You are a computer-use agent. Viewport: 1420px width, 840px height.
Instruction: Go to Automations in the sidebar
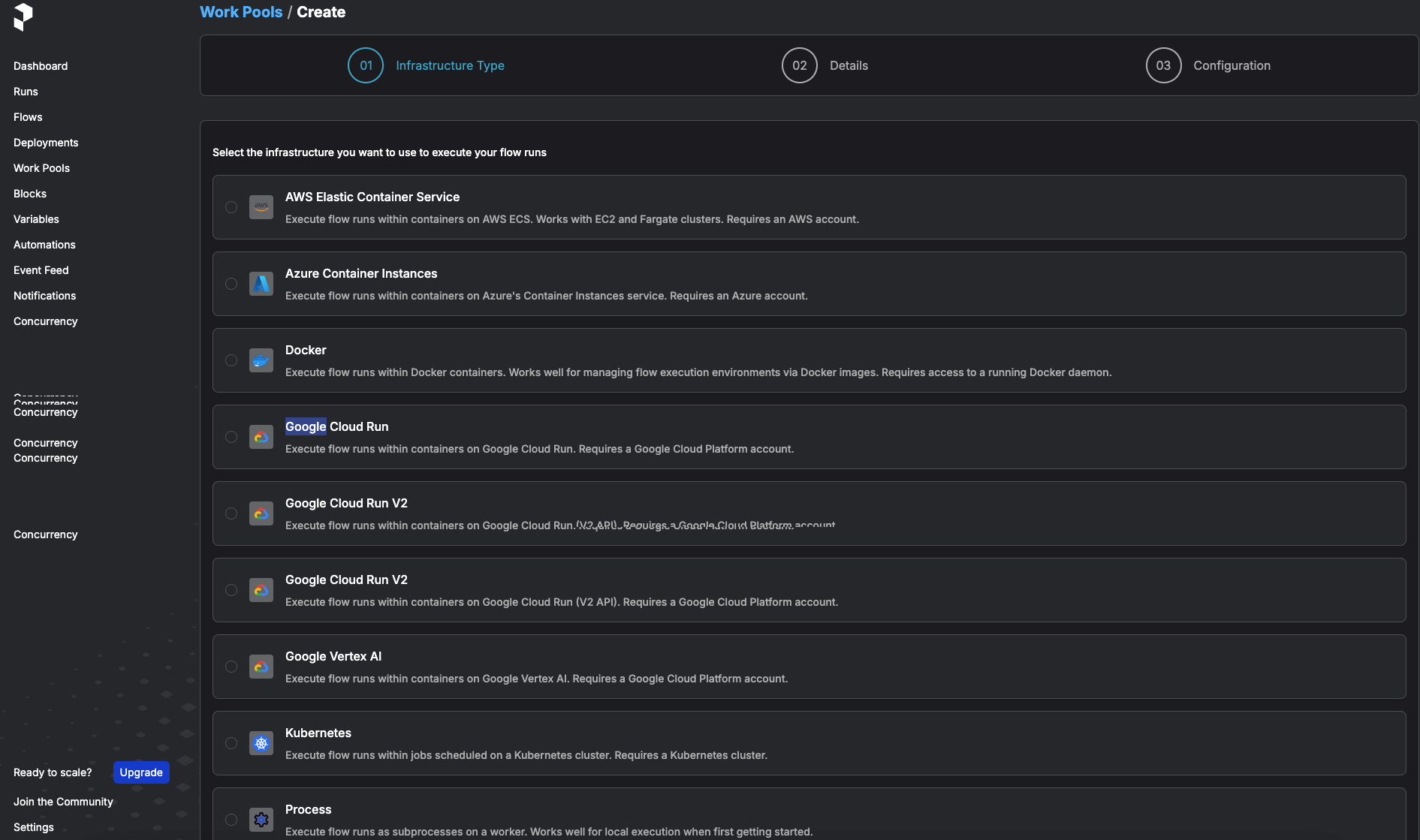pos(44,245)
